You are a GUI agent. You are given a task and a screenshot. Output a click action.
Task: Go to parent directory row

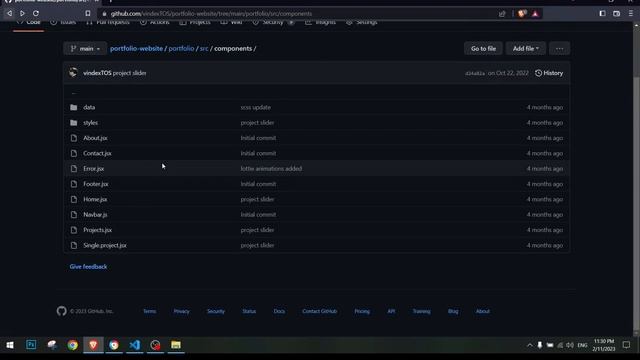click(x=316, y=92)
